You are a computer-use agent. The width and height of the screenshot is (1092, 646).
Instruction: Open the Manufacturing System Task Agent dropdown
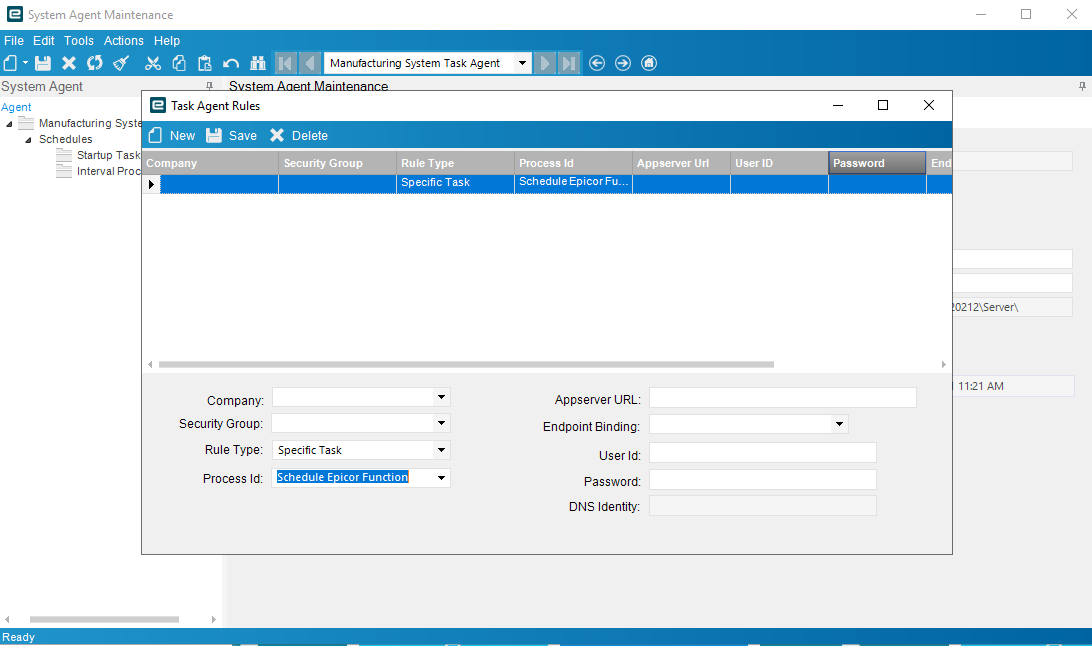pyautogui.click(x=522, y=63)
